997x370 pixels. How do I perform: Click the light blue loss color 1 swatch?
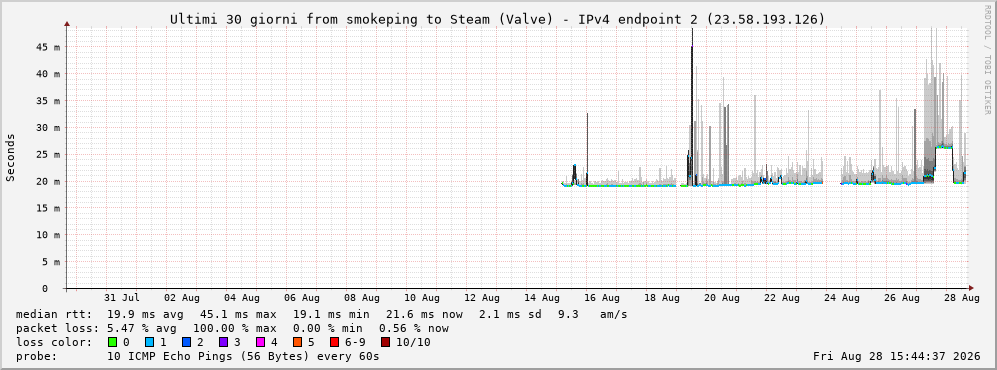tap(149, 342)
